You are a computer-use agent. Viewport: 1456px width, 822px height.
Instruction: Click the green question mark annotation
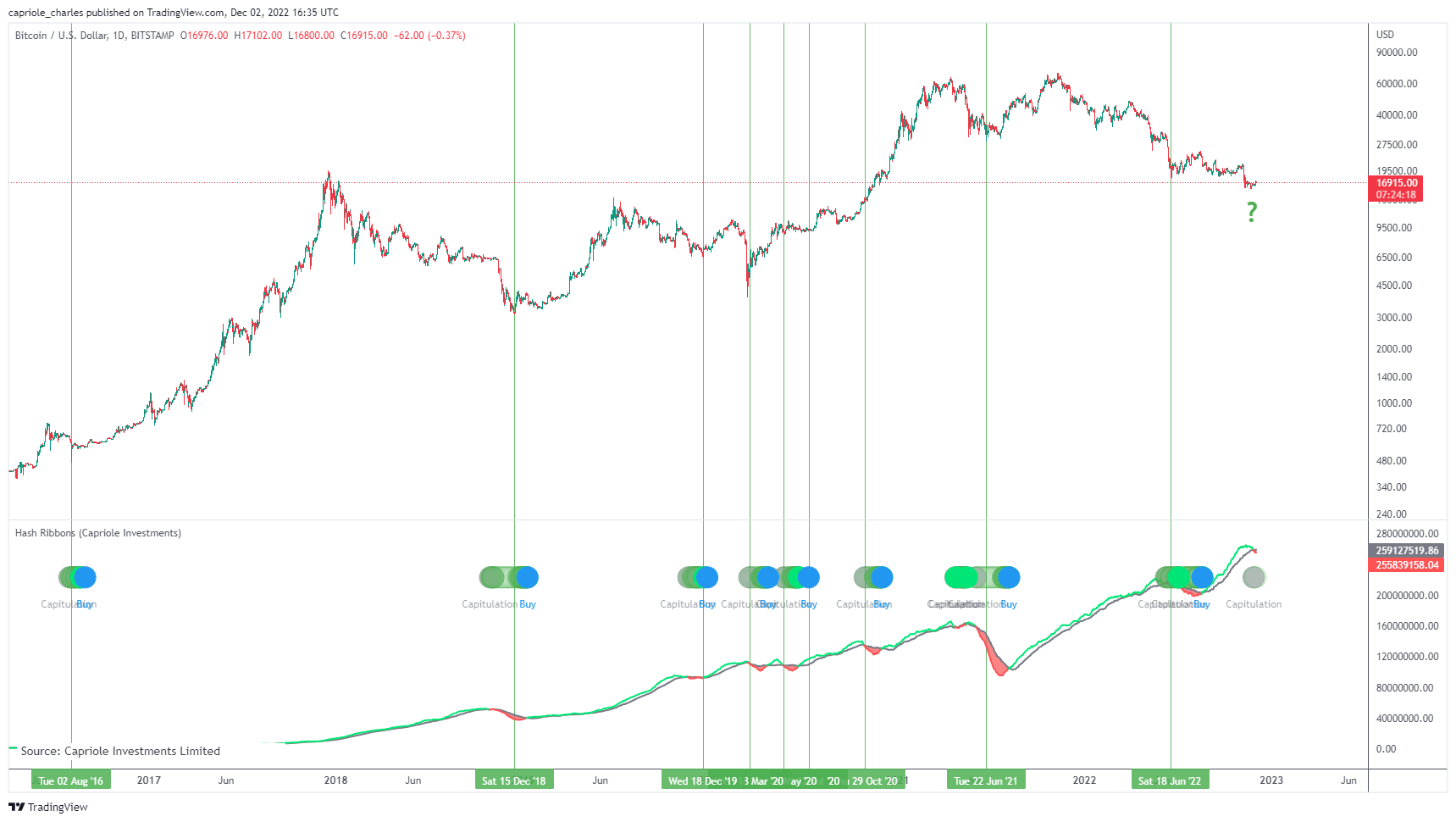[1252, 212]
